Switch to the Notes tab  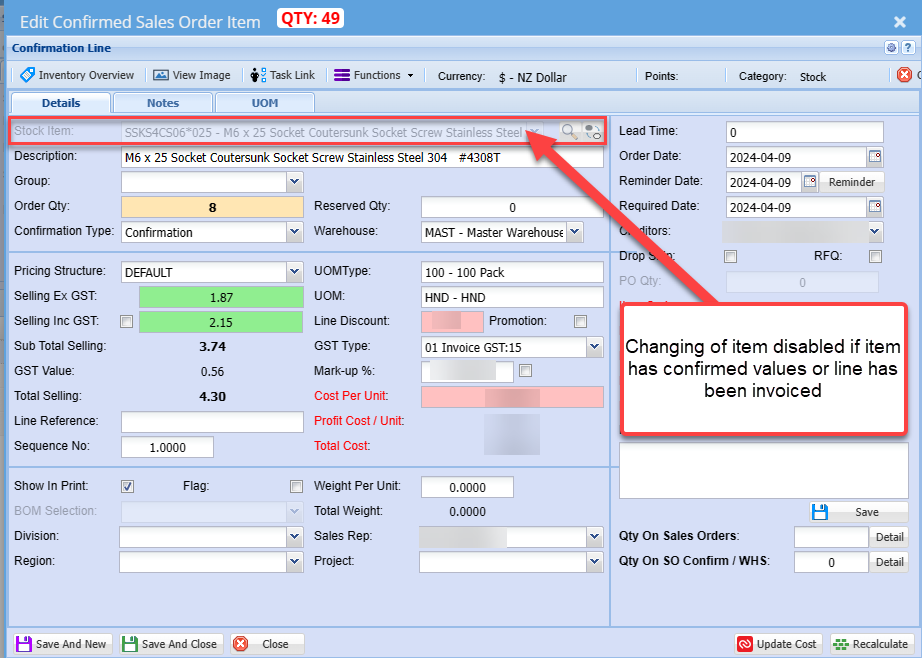163,103
